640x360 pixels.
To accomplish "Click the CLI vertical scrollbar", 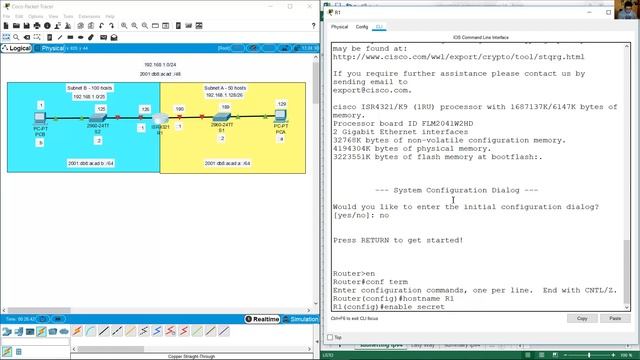I will 627,177.
